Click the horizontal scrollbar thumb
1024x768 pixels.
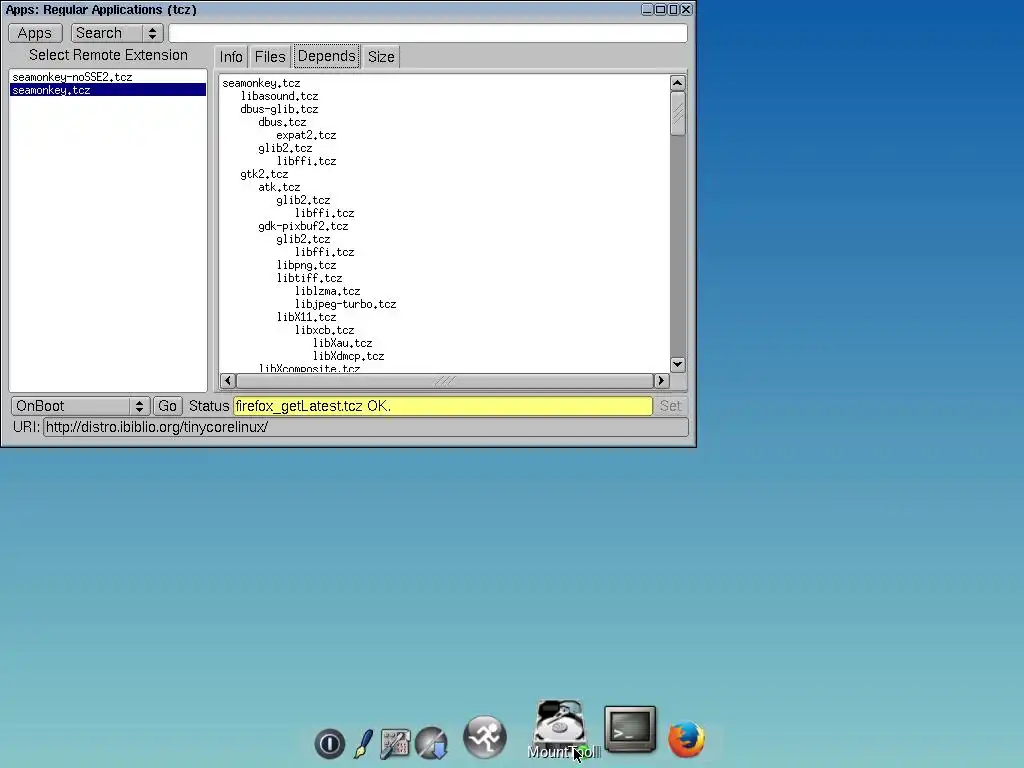coord(444,380)
